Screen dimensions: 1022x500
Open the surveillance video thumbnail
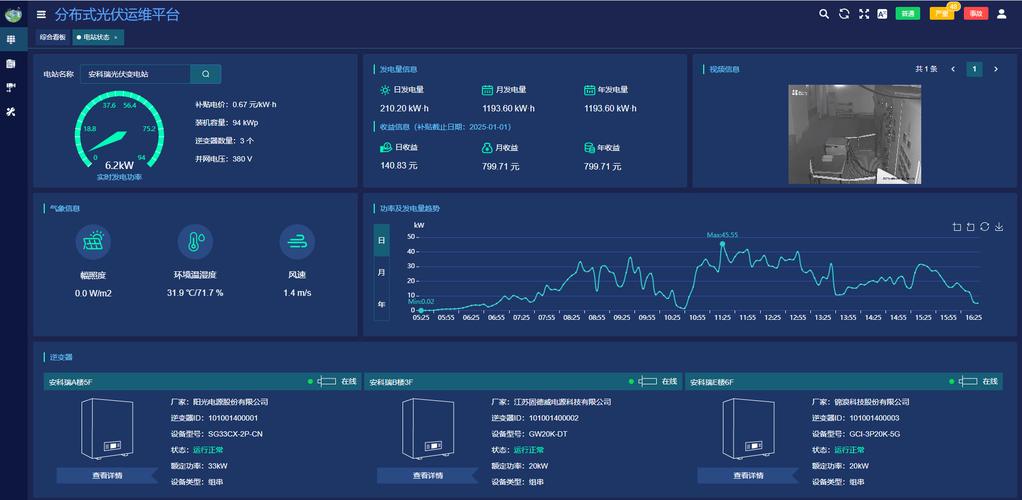coord(854,134)
